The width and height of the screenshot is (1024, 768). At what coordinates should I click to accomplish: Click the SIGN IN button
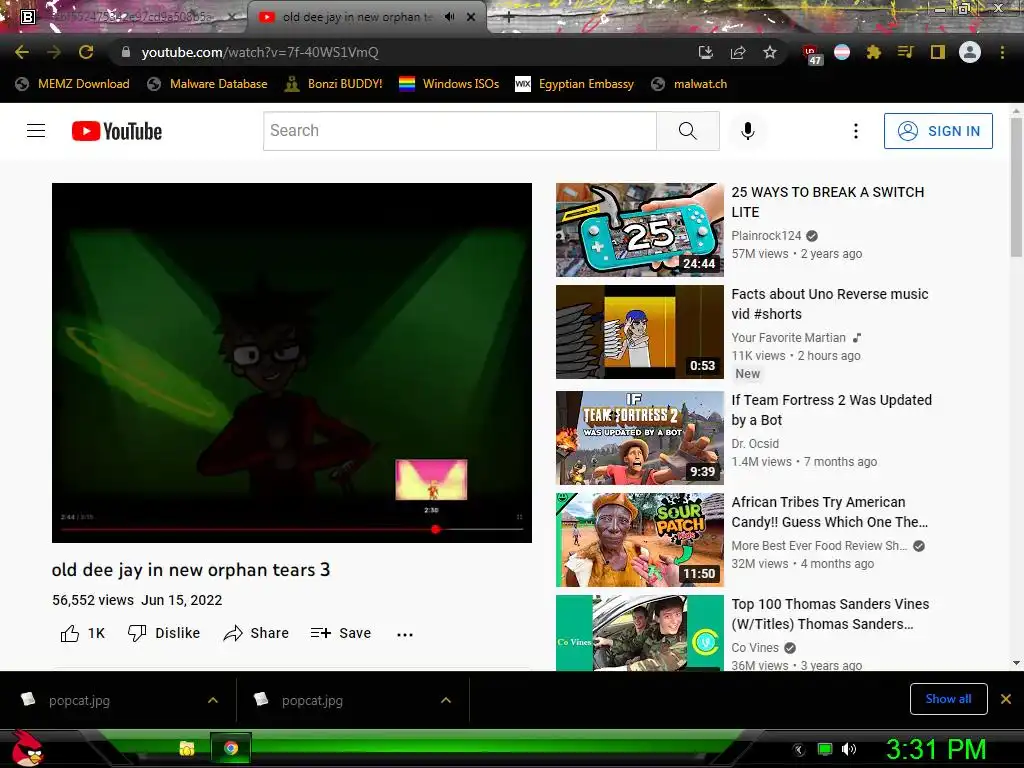tap(938, 131)
